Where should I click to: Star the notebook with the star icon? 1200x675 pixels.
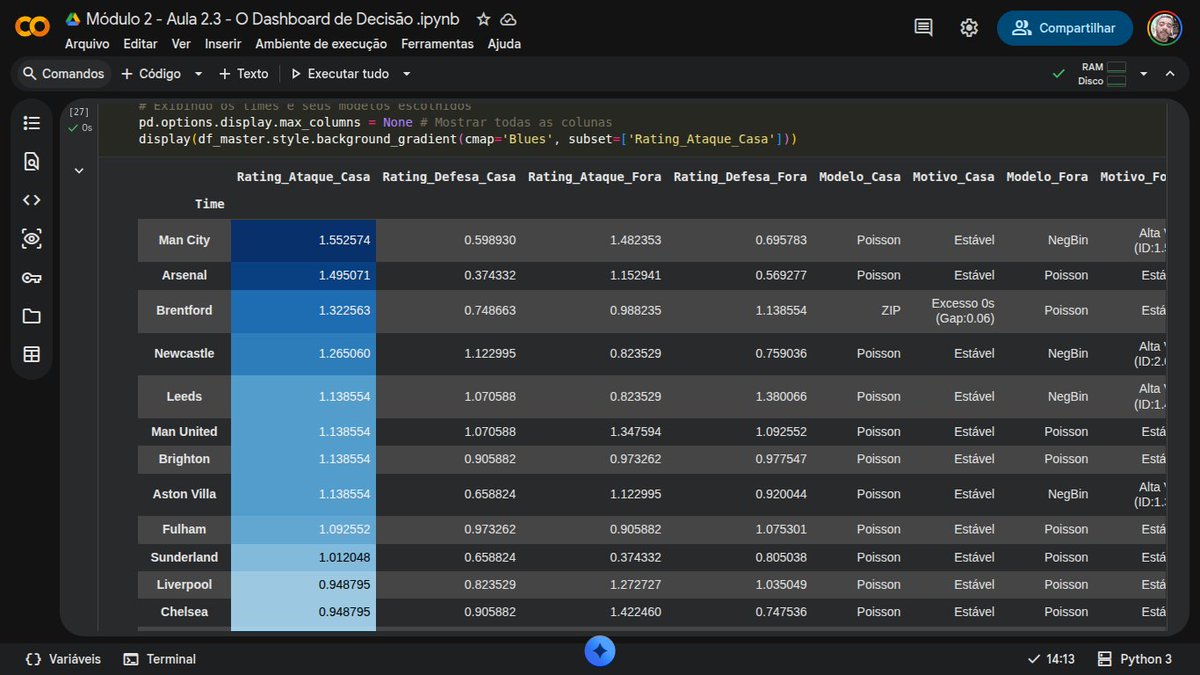[483, 19]
